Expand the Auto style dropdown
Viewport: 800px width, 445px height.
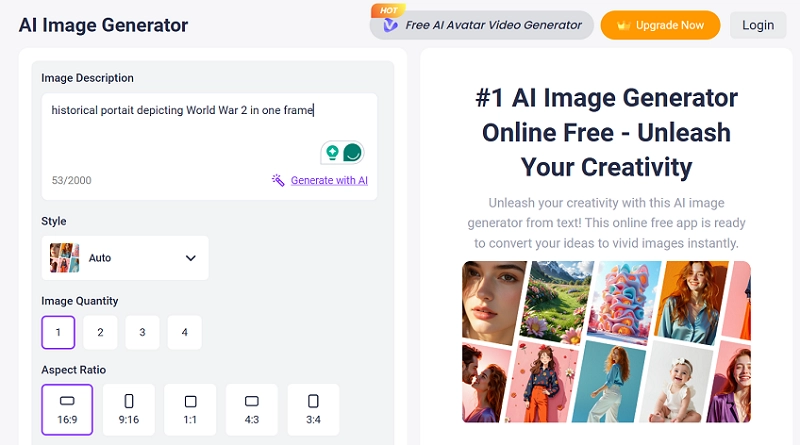[x=125, y=258]
